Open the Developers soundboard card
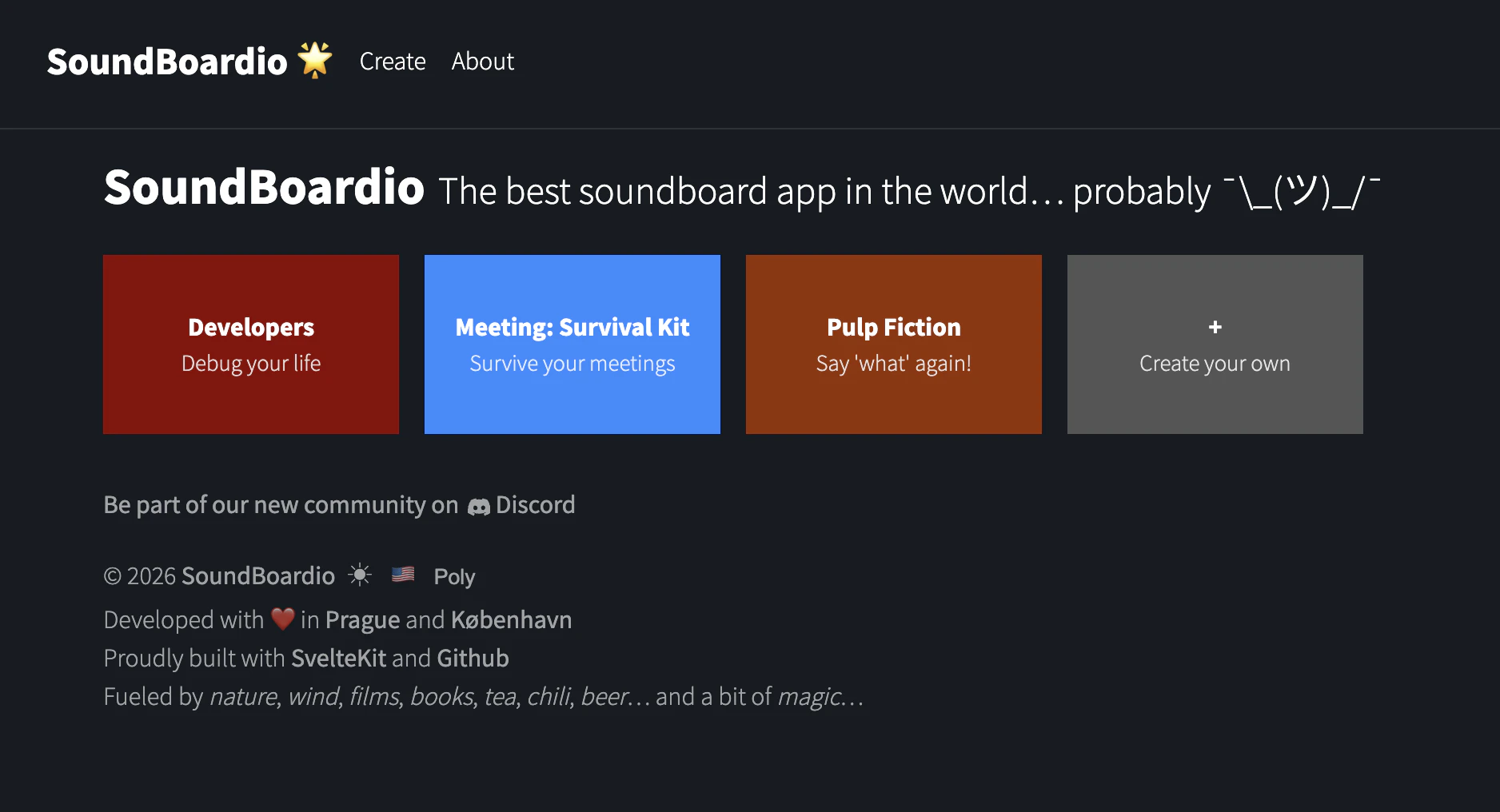The height and width of the screenshot is (812, 1500). coord(251,344)
